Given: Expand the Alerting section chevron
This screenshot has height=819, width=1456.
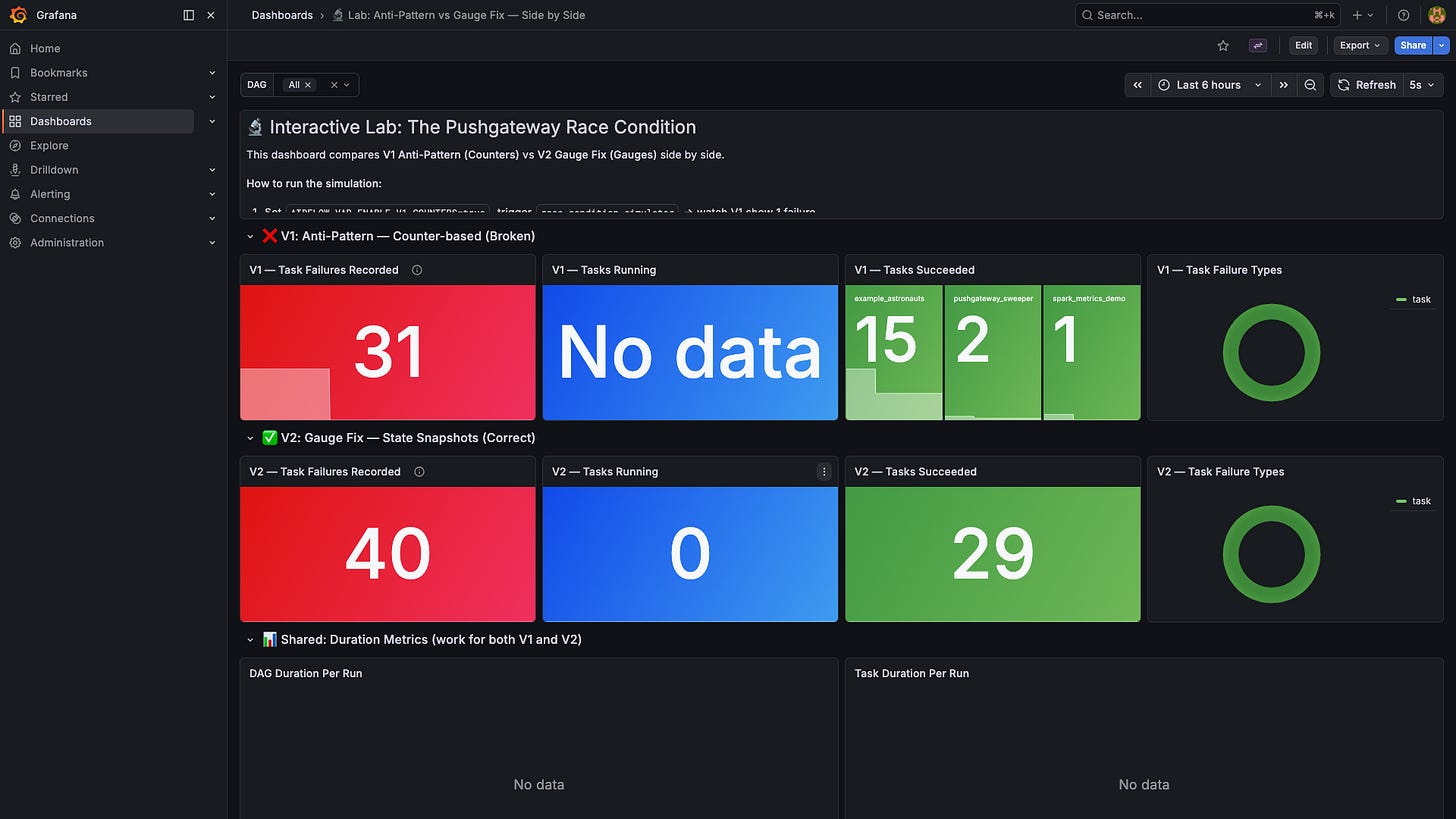Looking at the screenshot, I should tap(212, 194).
